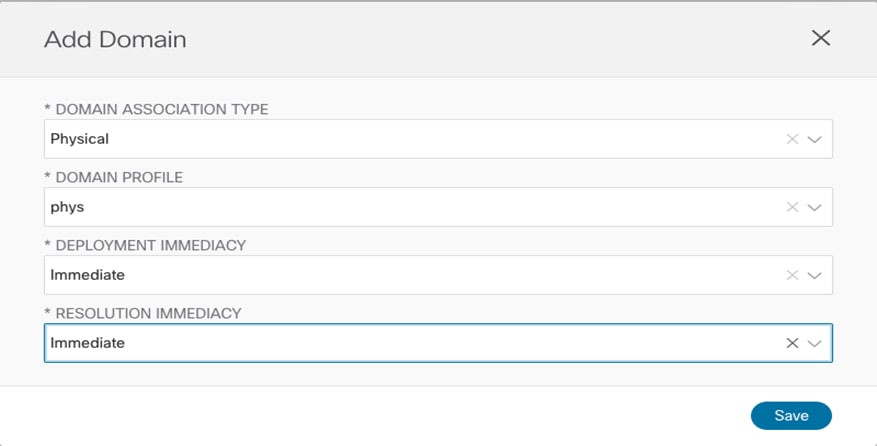Image resolution: width=877 pixels, height=446 pixels.
Task: Click the RESOLUTION IMMEDIACY label
Action: point(143,313)
